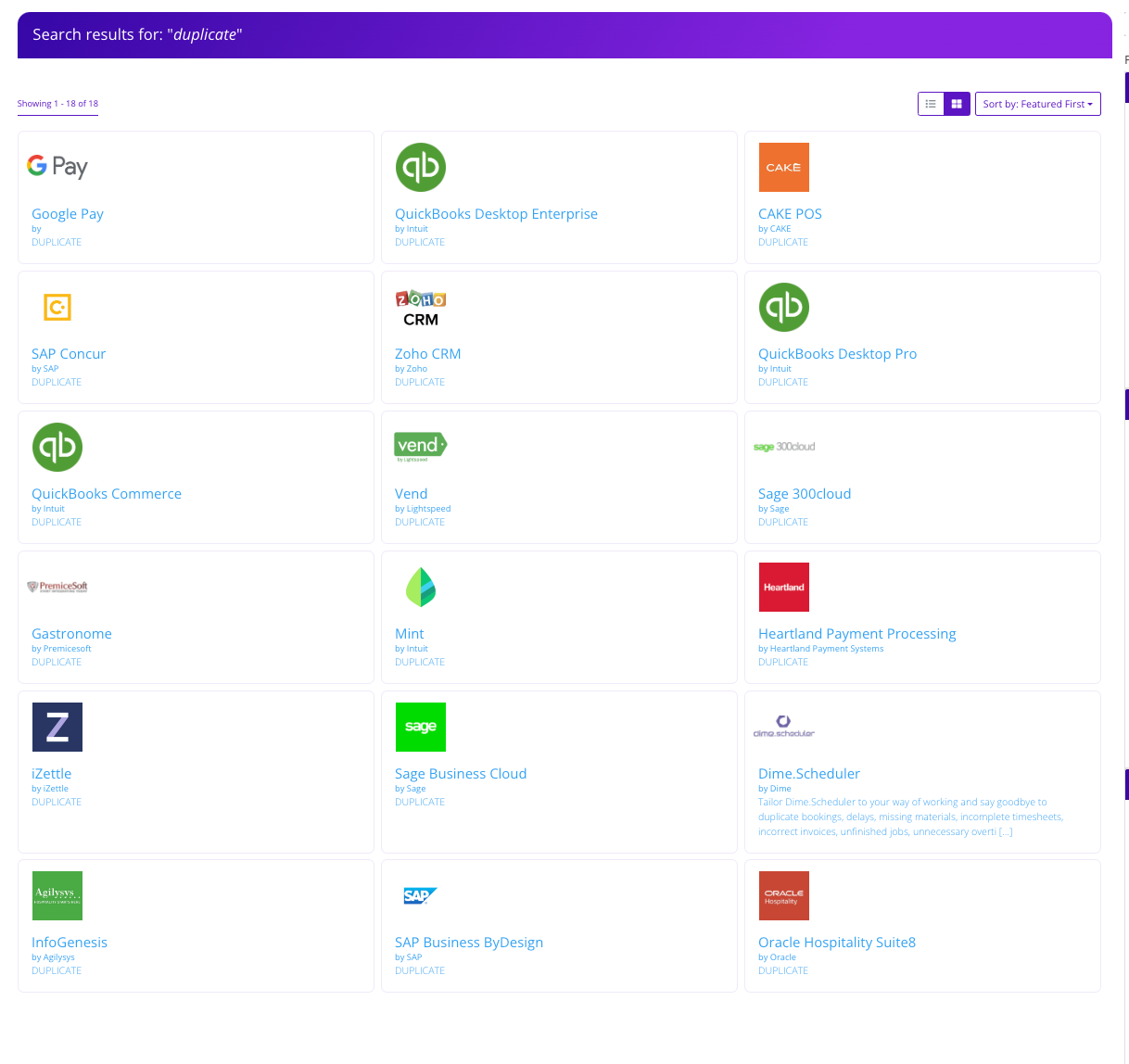The height and width of the screenshot is (1064, 1129).
Task: Click 'by Lightspeed' under Vend
Action: click(x=423, y=509)
